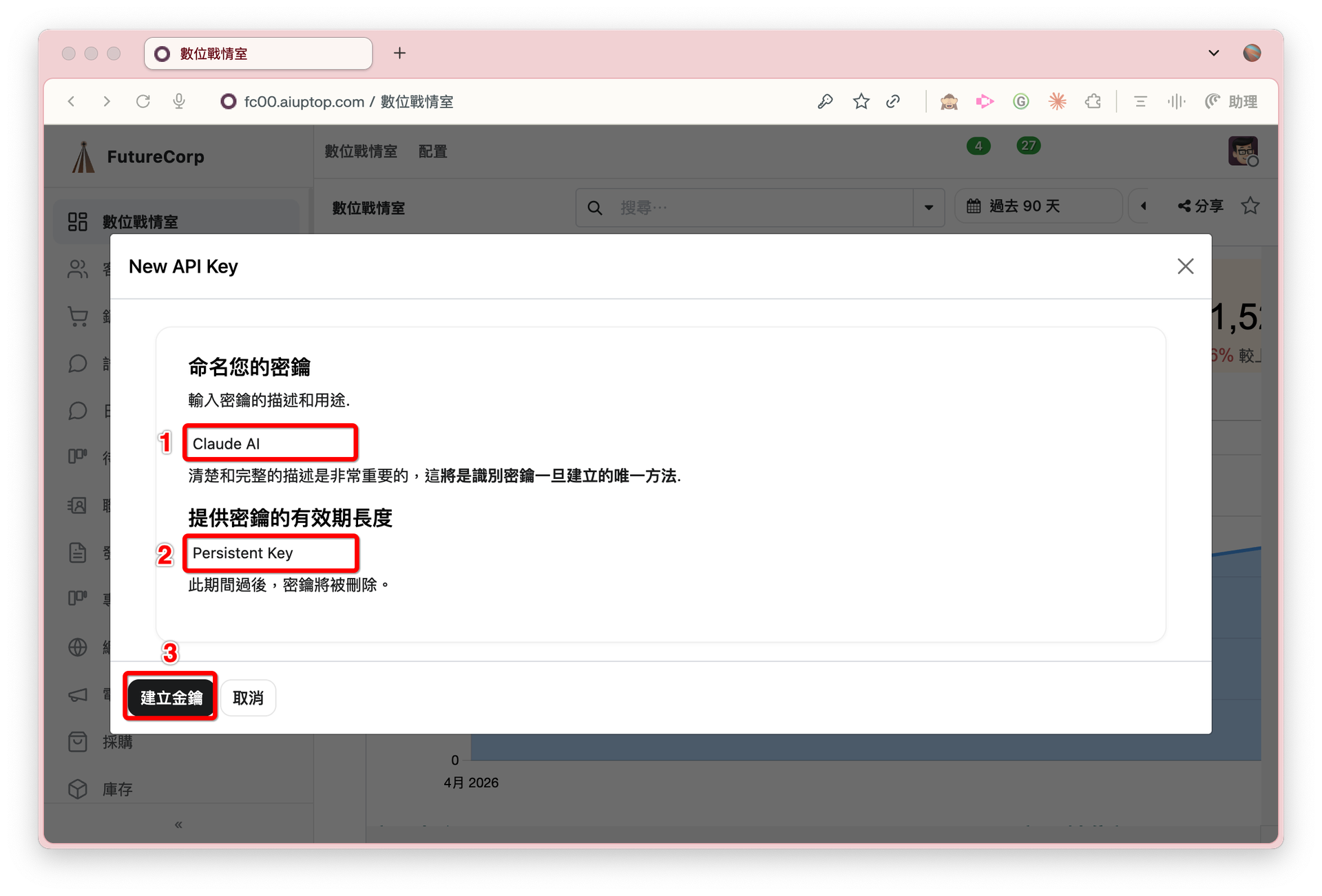1322x896 pixels.
Task: Go forward with the browser forward arrow
Action: tap(107, 102)
